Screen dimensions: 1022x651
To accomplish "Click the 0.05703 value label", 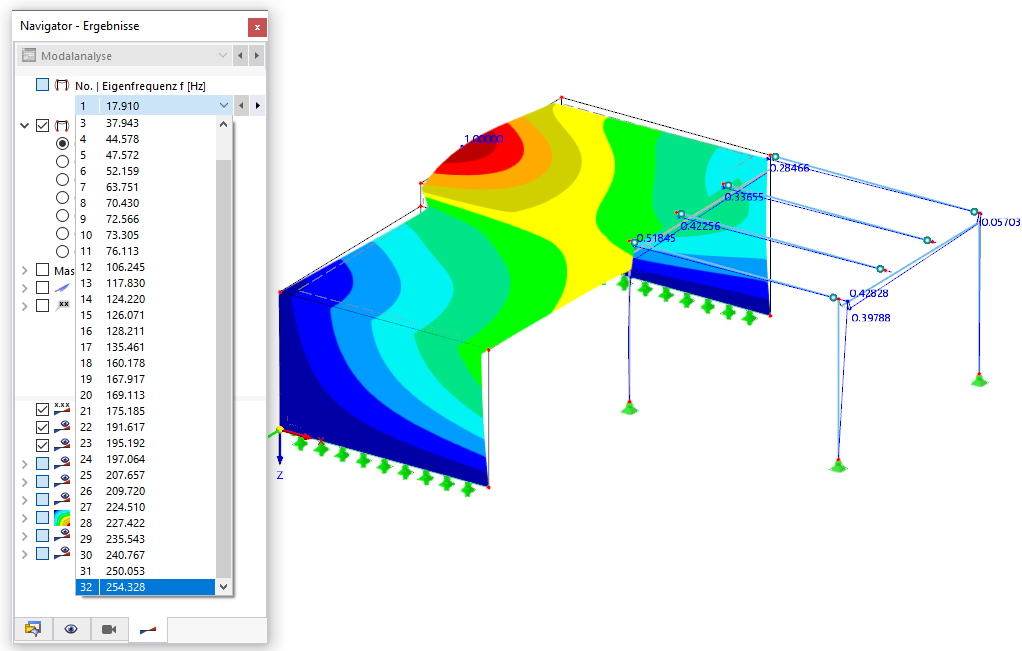I will (1000, 222).
